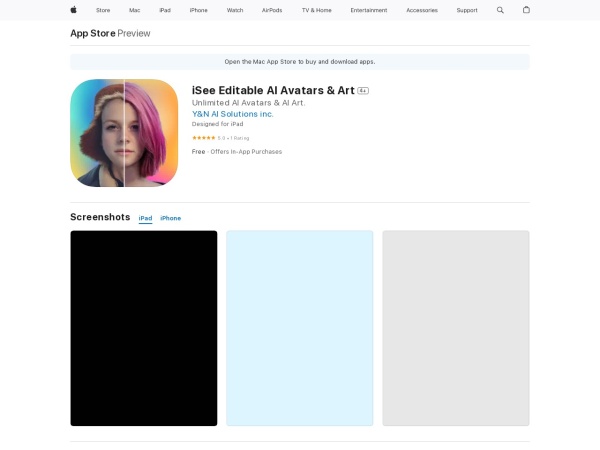Open the Mac menu item

(134, 10)
